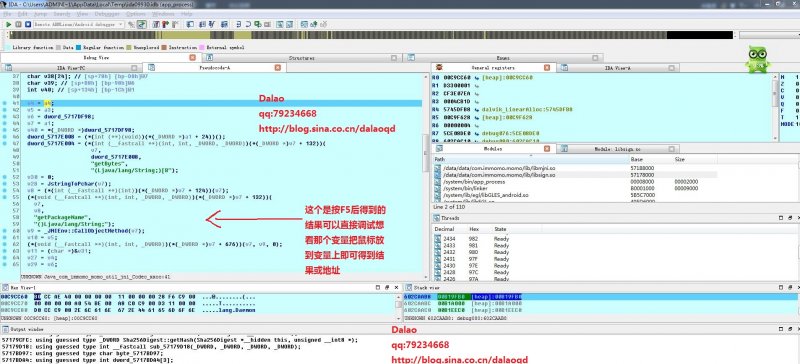The height and width of the screenshot is (364, 800).
Task: Open the Edit menu
Action: (x=21, y=14)
